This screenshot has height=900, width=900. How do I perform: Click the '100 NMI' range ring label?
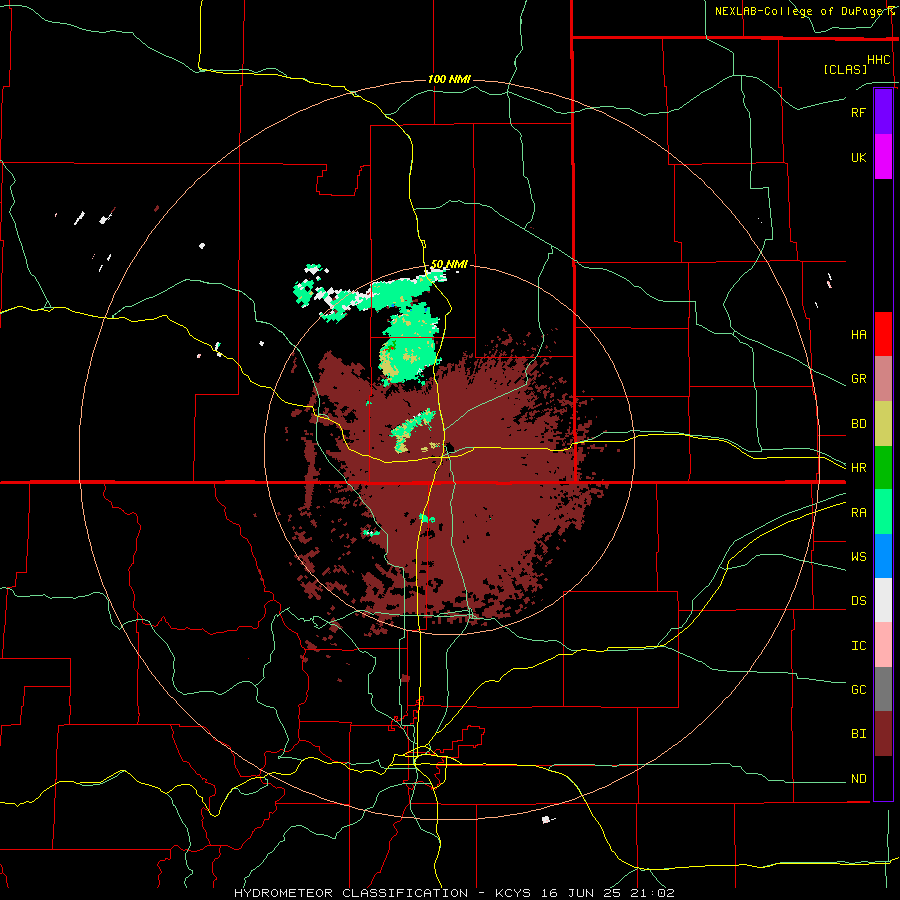coord(449,79)
